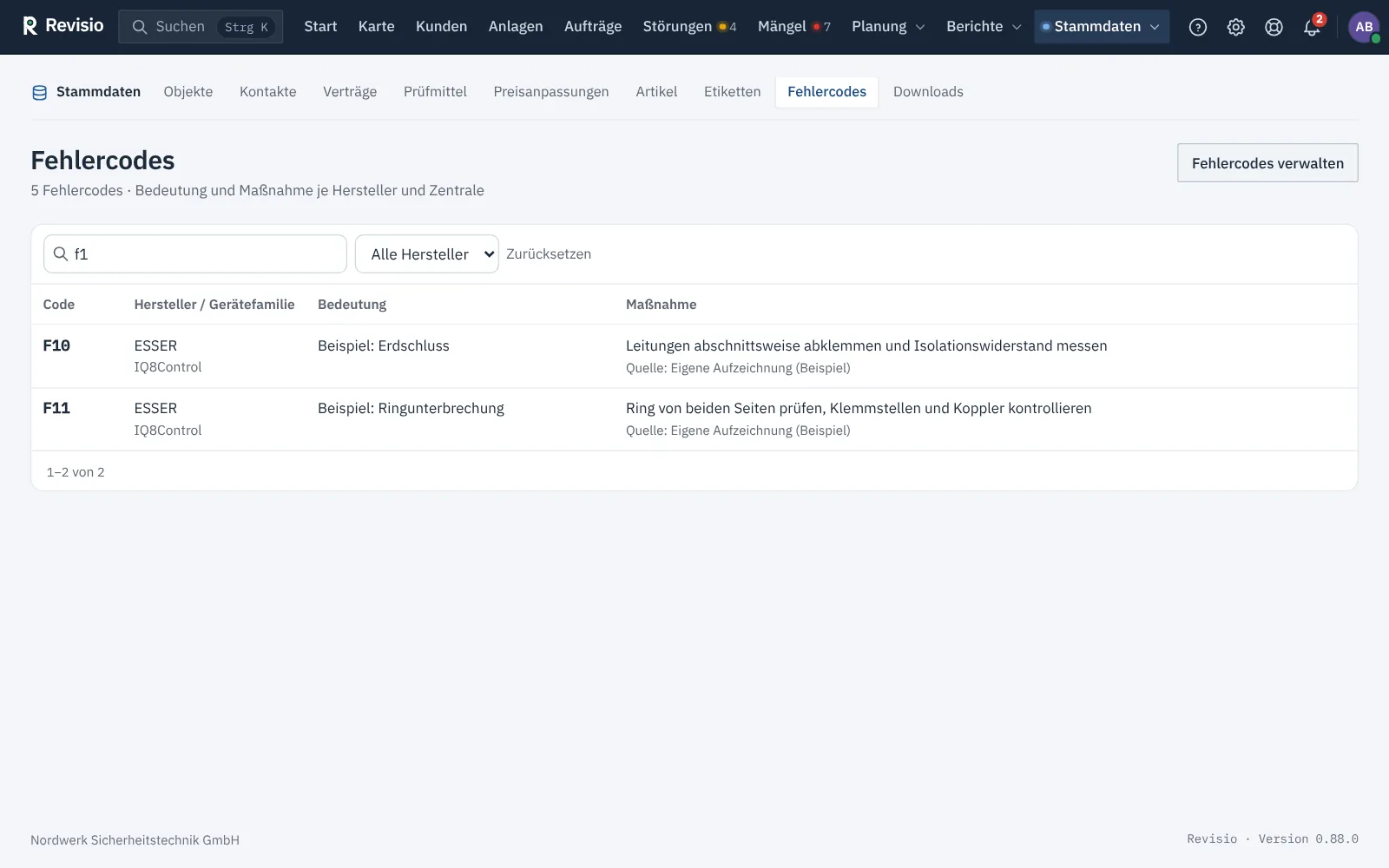Click the F10 code row
Image resolution: width=1389 pixels, height=868 pixels.
tap(694, 356)
